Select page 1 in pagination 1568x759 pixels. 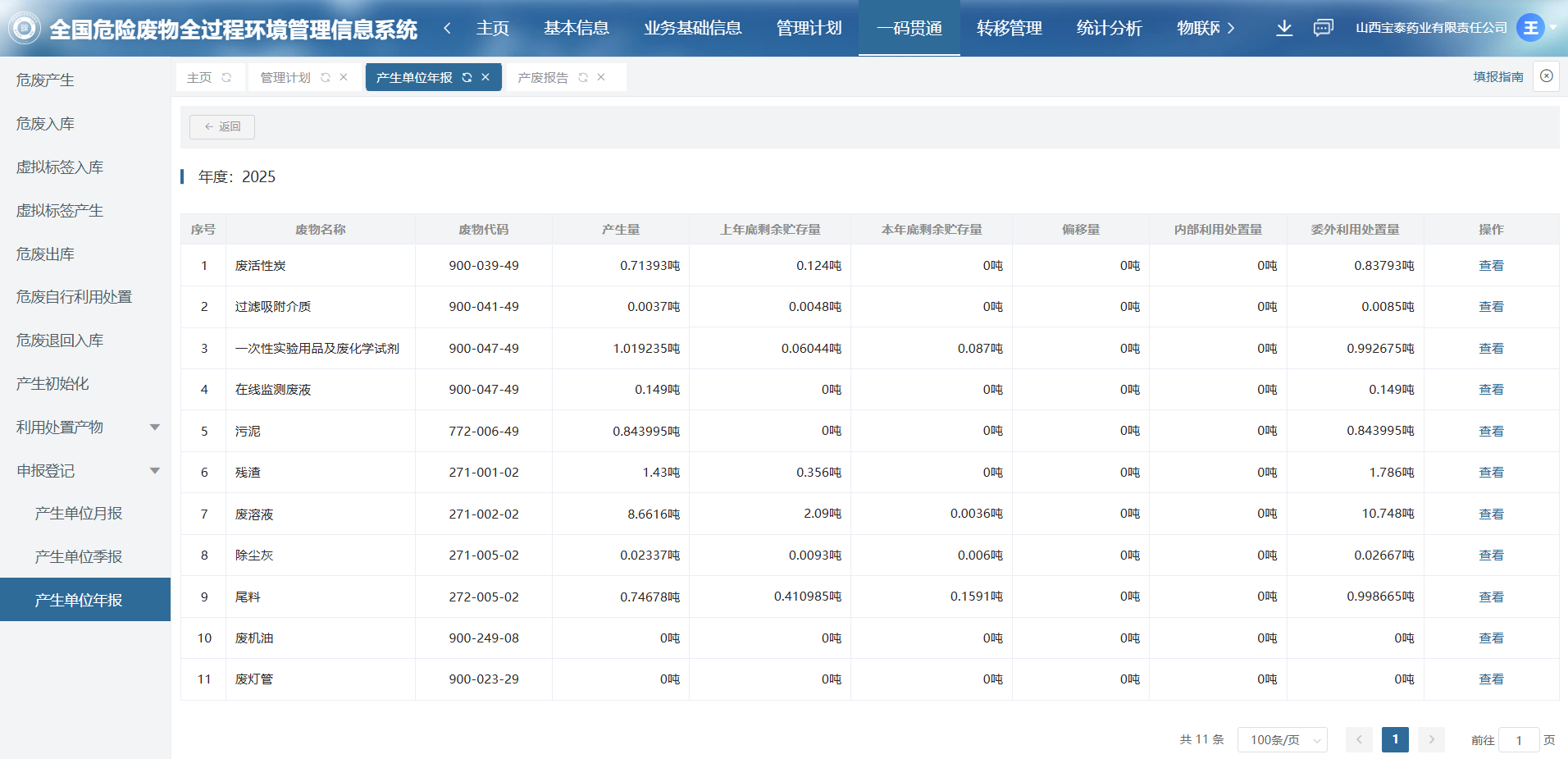click(1395, 739)
